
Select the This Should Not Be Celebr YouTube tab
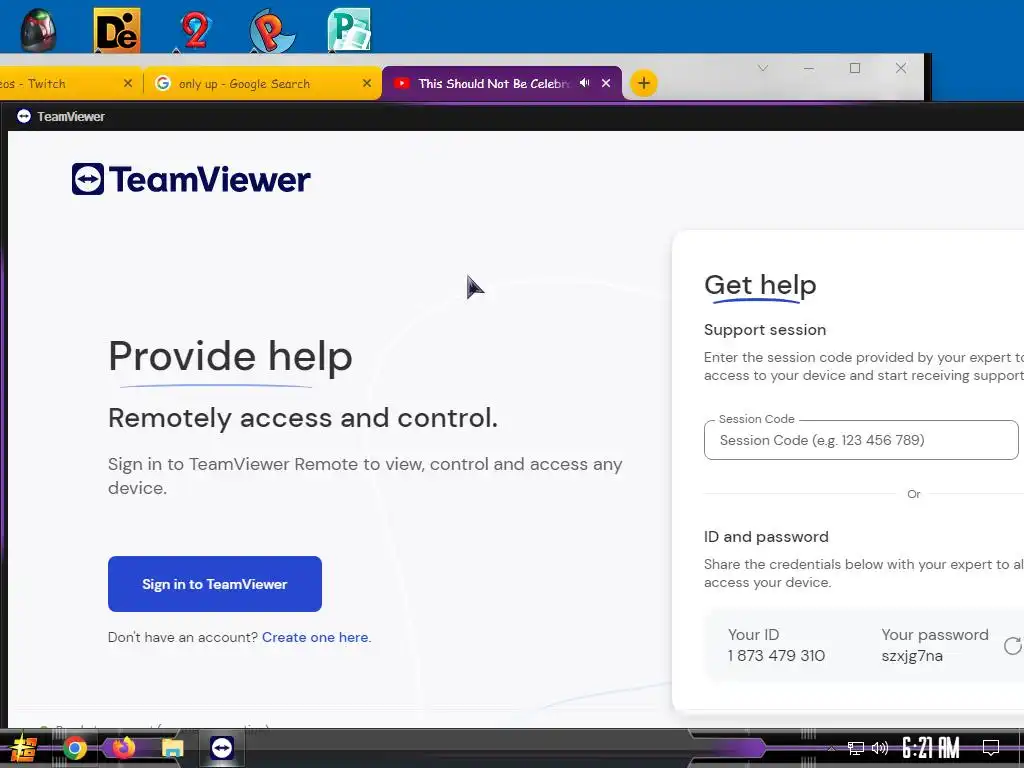[494, 84]
